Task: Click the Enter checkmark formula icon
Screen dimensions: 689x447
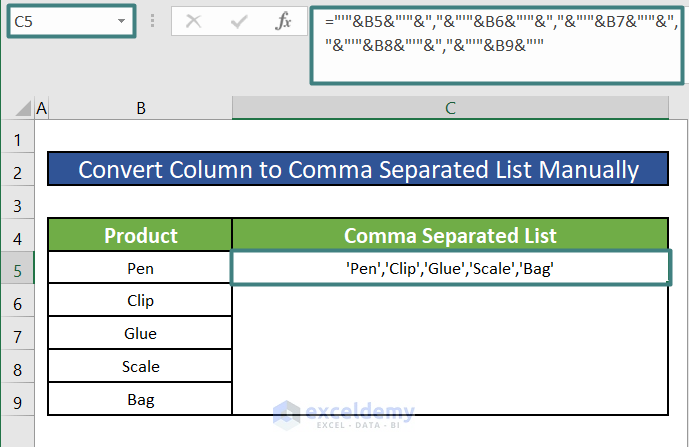Action: (x=239, y=21)
